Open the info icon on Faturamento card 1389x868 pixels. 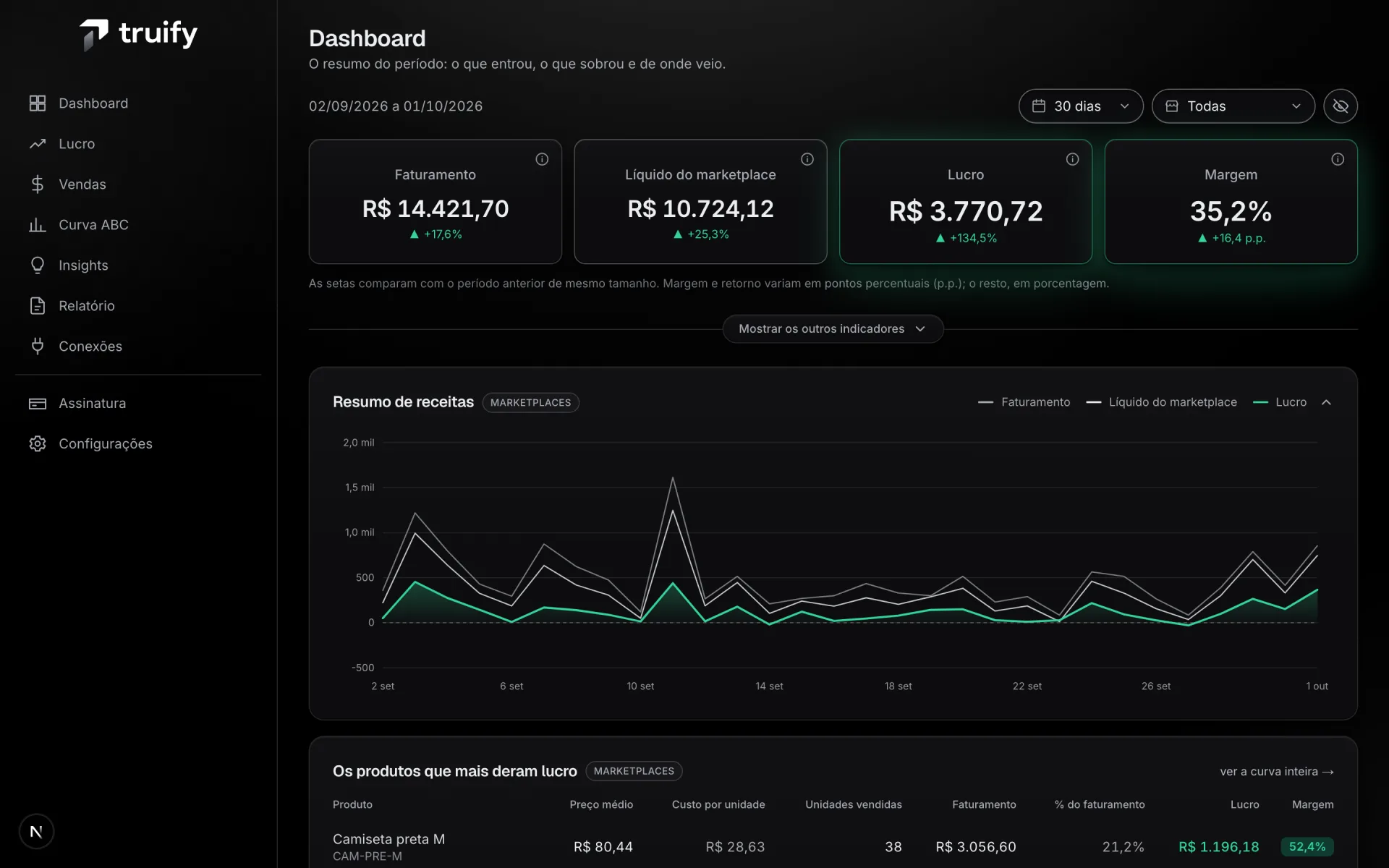coord(542,159)
